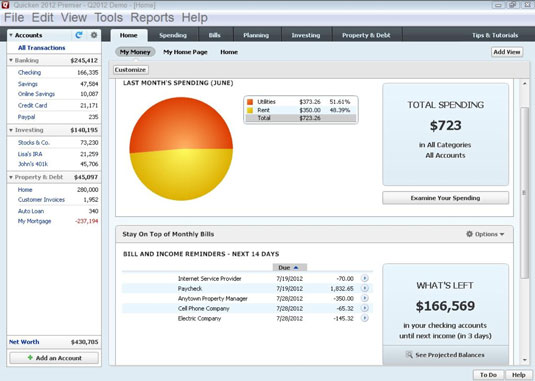The height and width of the screenshot is (381, 535).
Task: Select the My Home Page view
Action: 185,52
